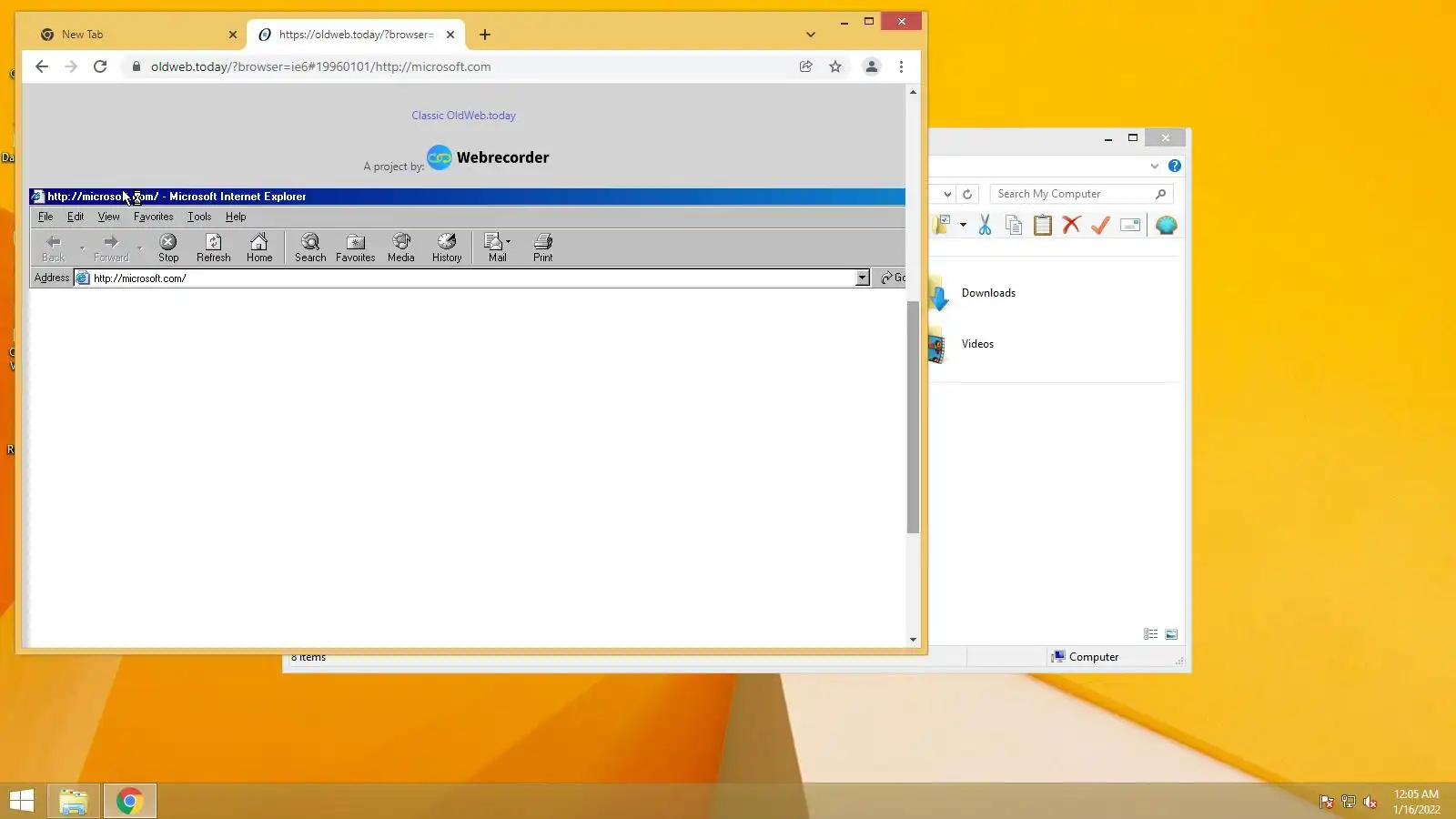1456x819 pixels.
Task: Follow the Classic OldWeb.today link
Action: click(463, 116)
